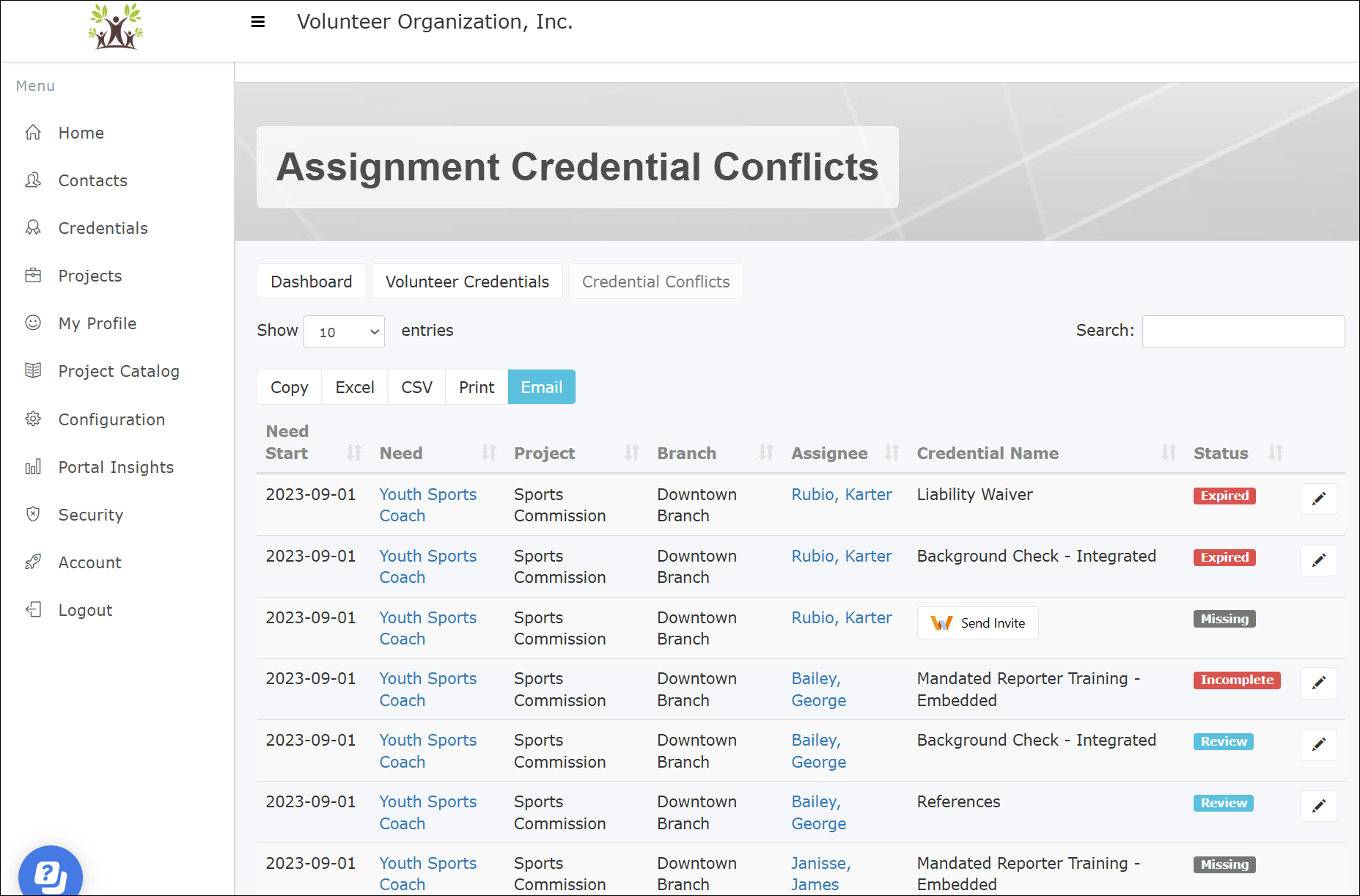This screenshot has height=896, width=1360.
Task: Sort by Project column arrows
Action: [632, 452]
